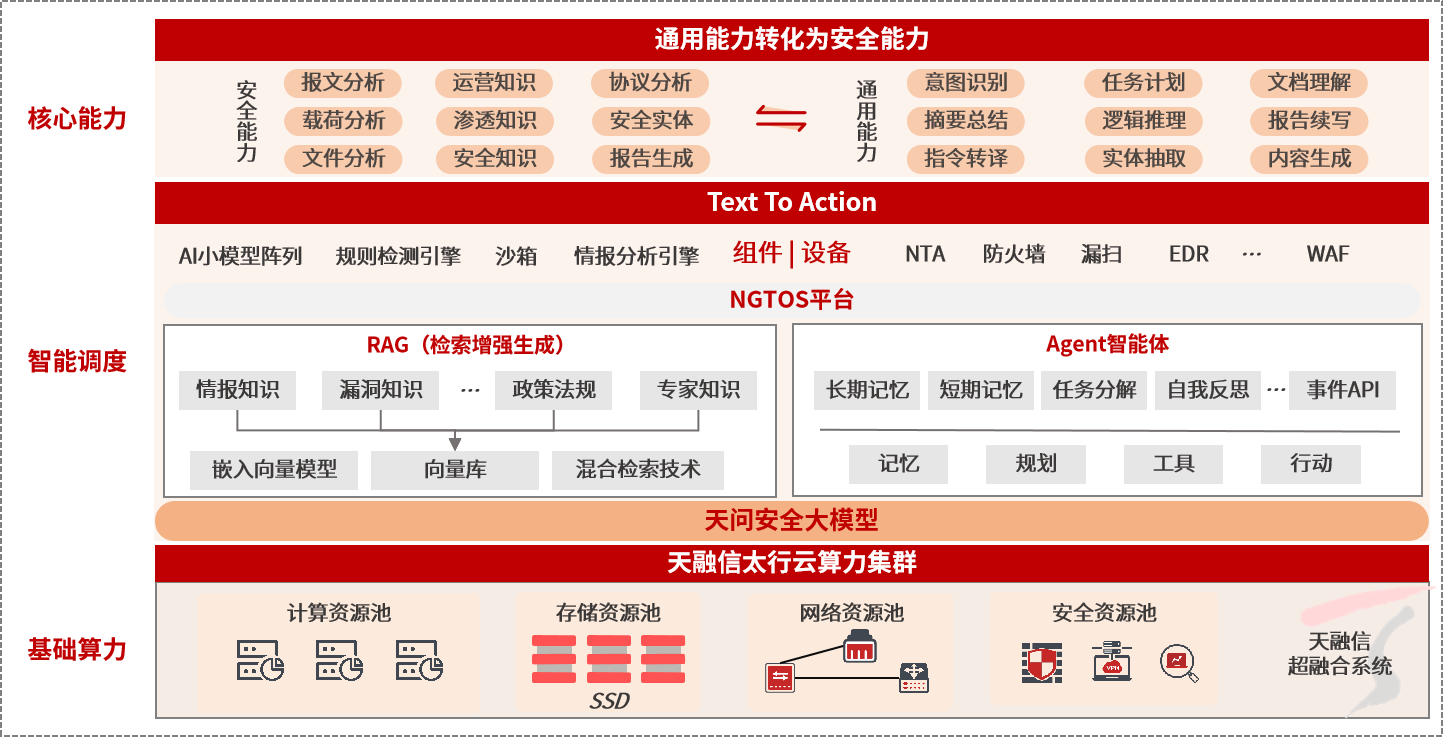
Task: Select the 报文分析 capability tag
Action: pos(343,83)
